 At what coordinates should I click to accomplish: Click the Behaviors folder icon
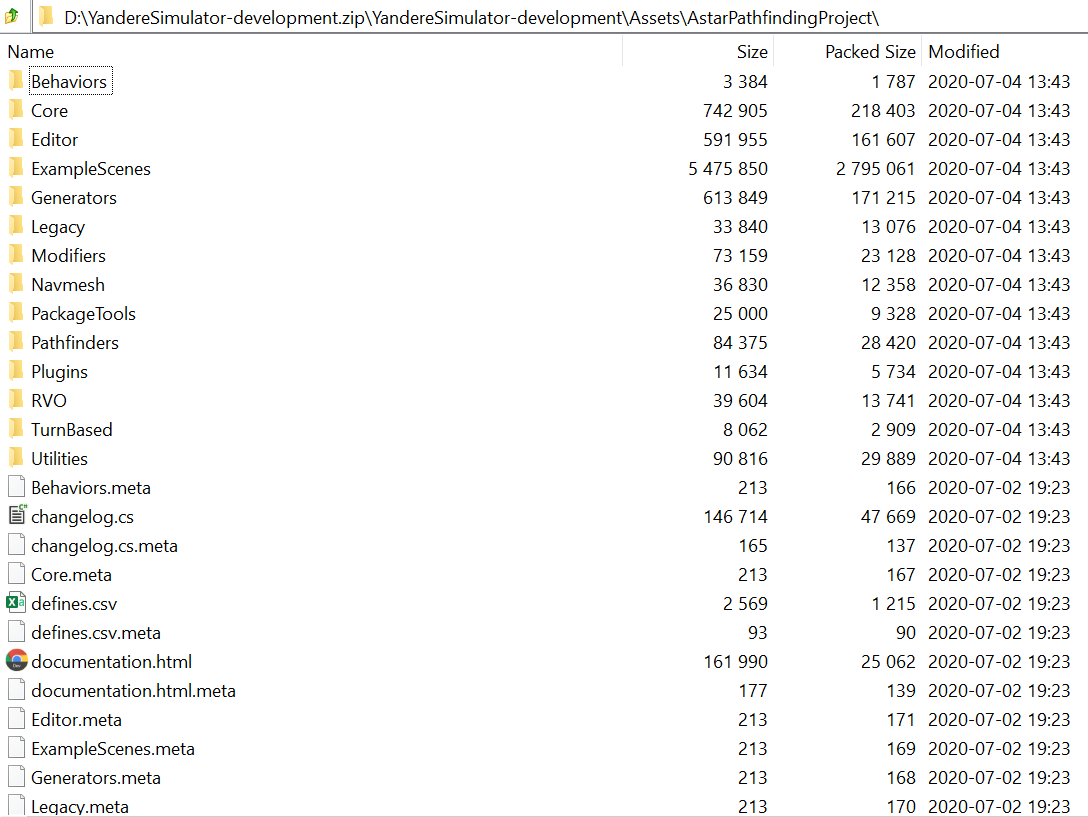[16, 81]
